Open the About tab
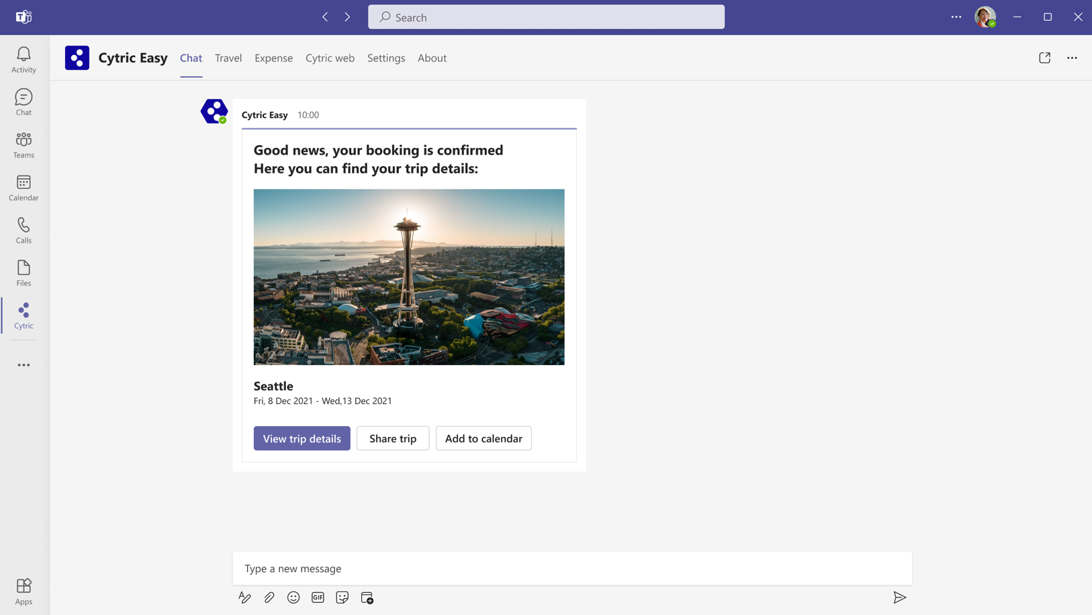This screenshot has height=615, width=1092. [x=432, y=58]
